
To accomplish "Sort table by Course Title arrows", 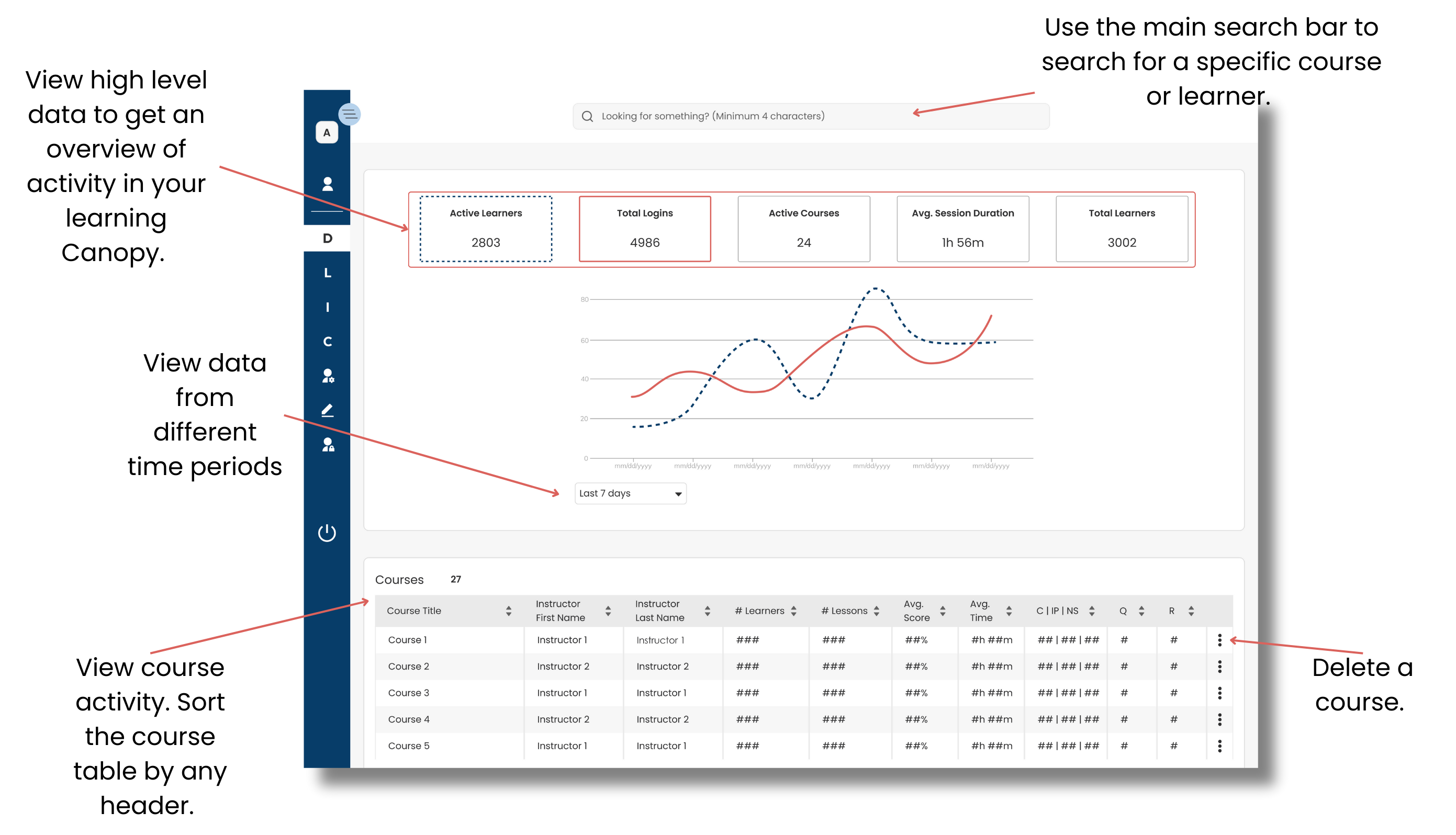I will [x=508, y=611].
